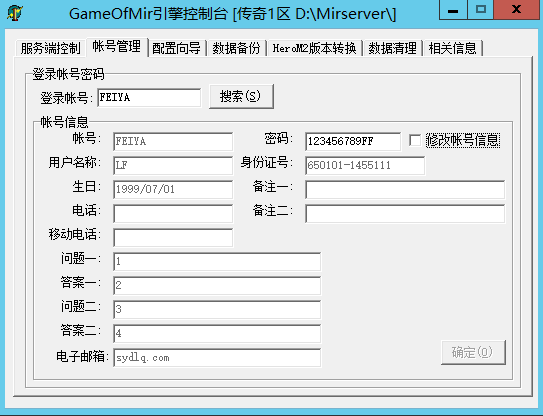Image resolution: width=543 pixels, height=416 pixels.
Task: Select the 帐号管理 tab
Action: (x=117, y=47)
